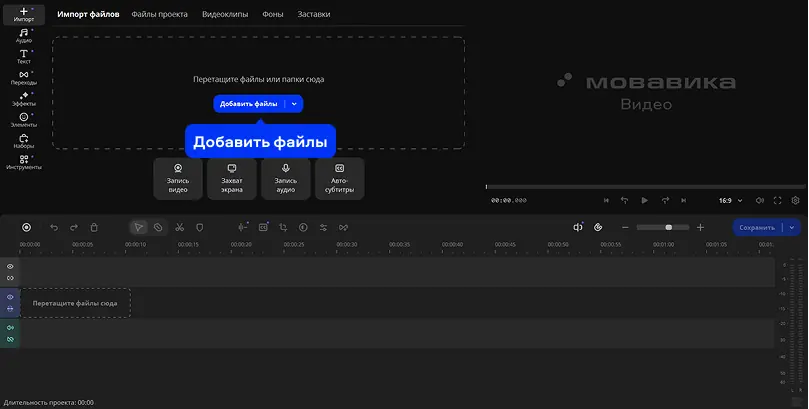Start Запись аудио recording
The width and height of the screenshot is (809, 409).
(286, 178)
